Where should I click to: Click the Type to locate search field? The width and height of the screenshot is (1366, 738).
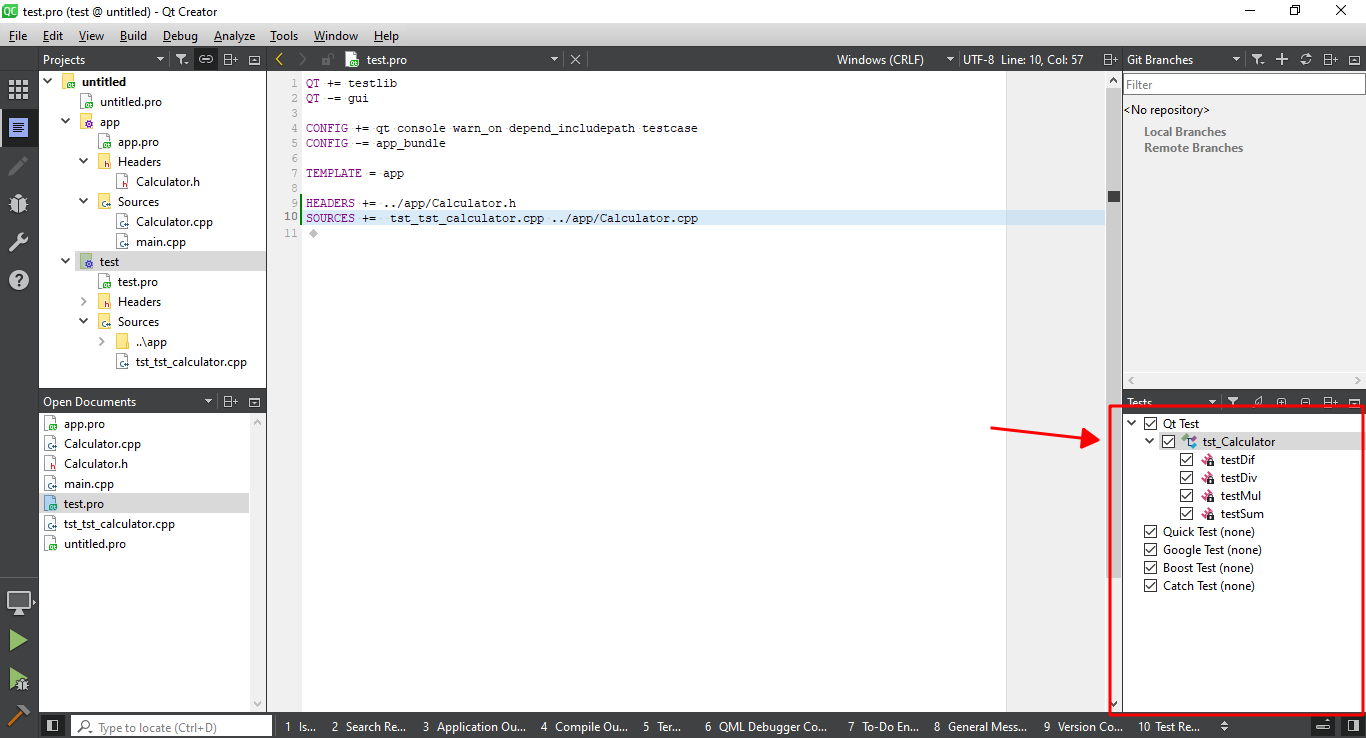click(172, 727)
